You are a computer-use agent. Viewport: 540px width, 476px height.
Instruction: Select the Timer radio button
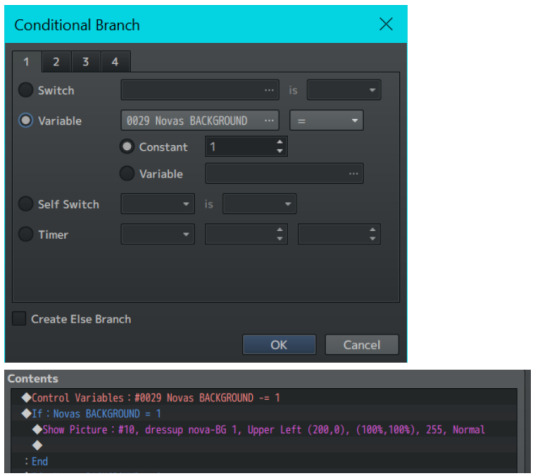pos(25,234)
